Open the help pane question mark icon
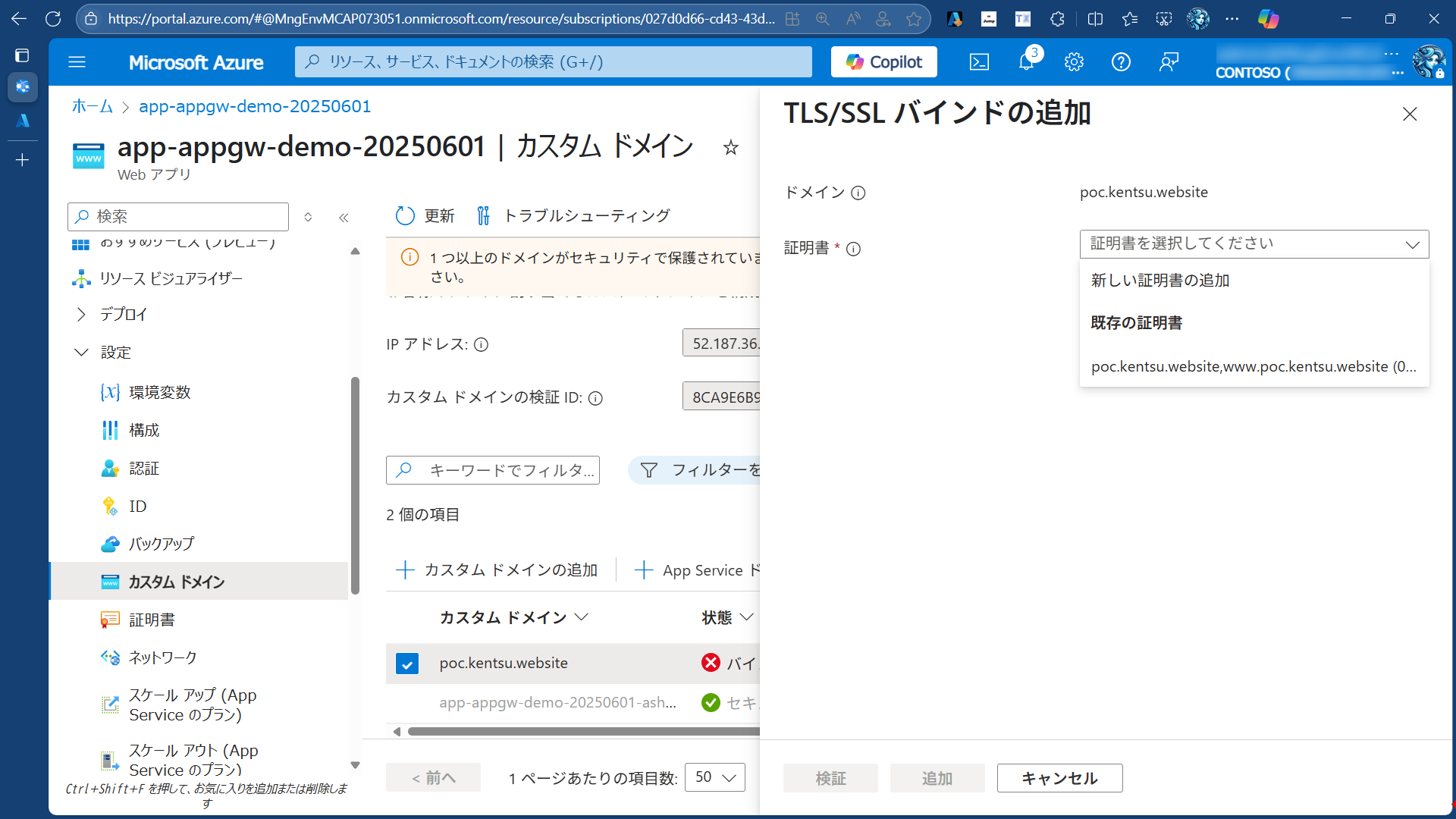This screenshot has width=1456, height=819. pos(1122,61)
